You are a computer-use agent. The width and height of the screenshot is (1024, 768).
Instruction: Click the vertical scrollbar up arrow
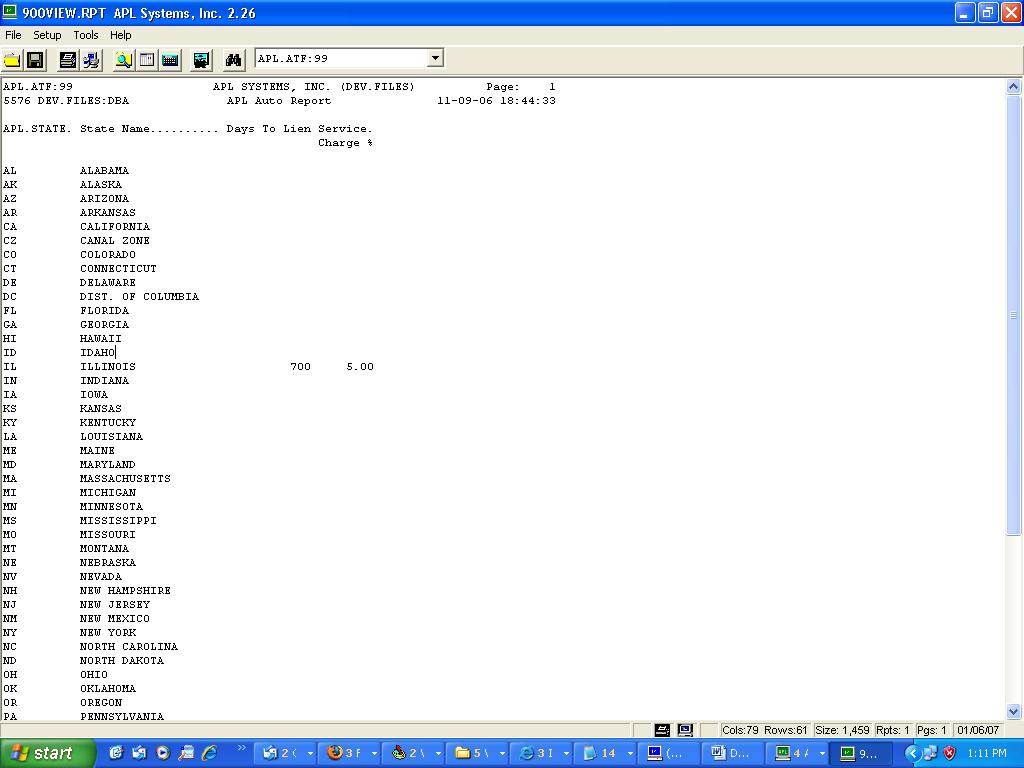[1014, 86]
